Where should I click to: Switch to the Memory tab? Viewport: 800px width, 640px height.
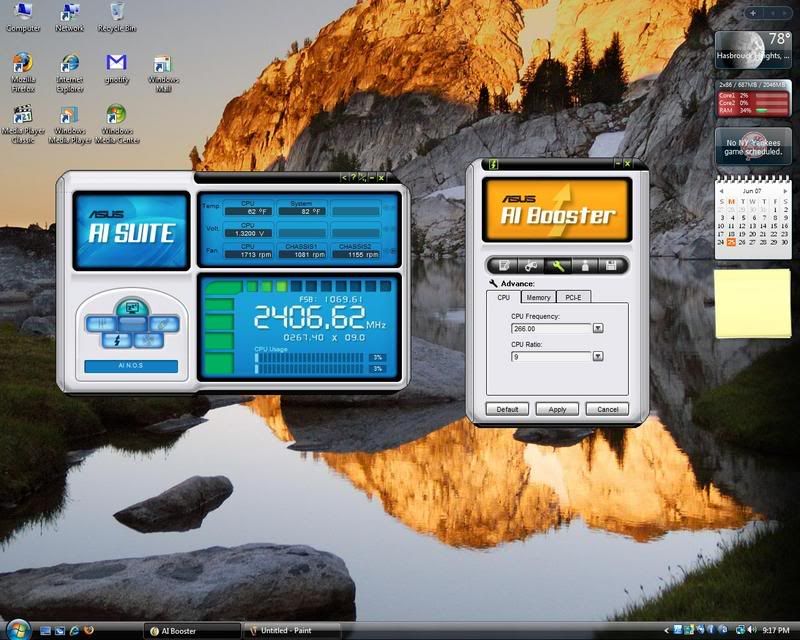pos(538,297)
